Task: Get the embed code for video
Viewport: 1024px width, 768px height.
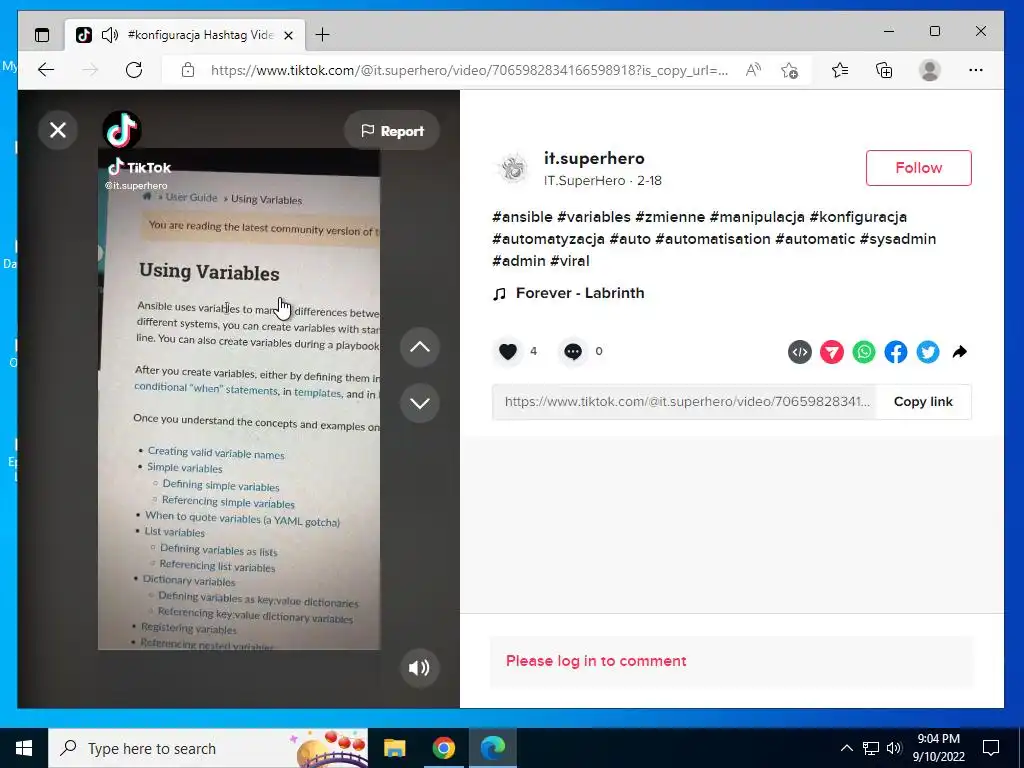Action: click(x=799, y=352)
